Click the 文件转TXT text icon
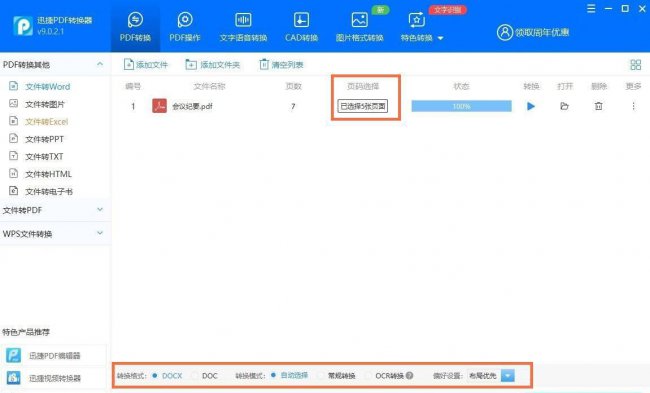 (x=14, y=155)
